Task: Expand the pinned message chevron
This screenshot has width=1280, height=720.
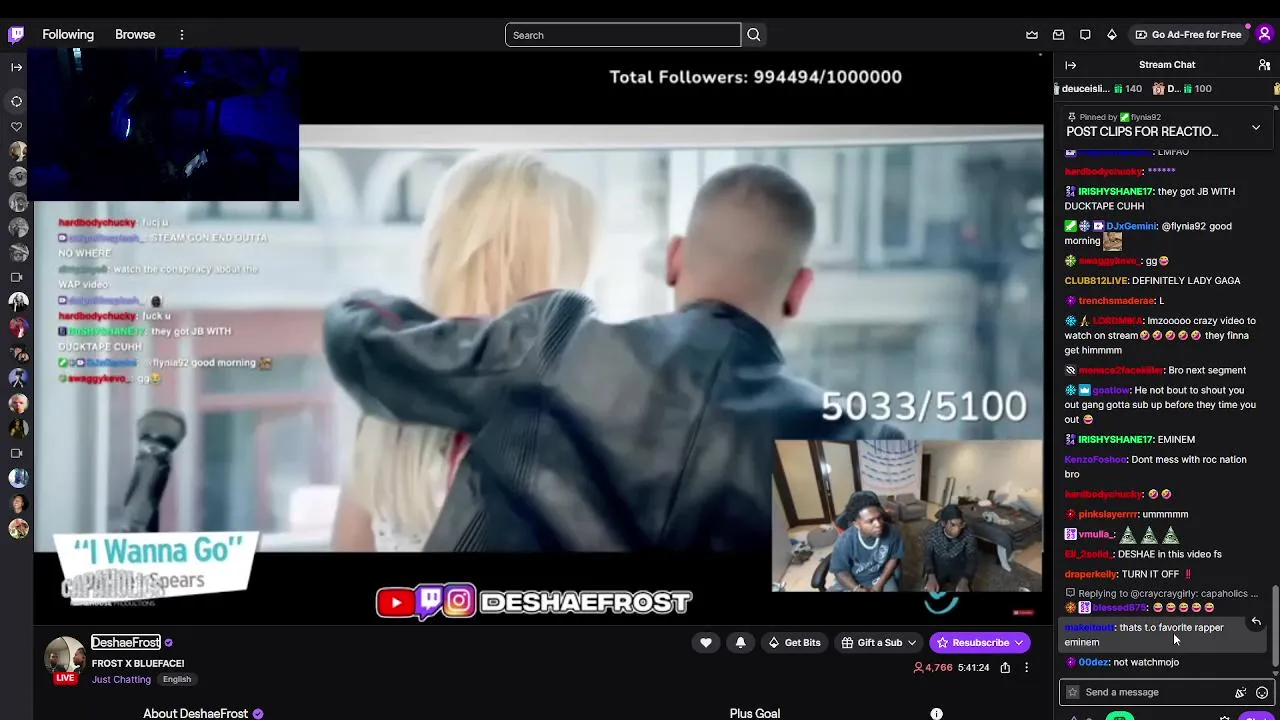Action: [x=1256, y=127]
